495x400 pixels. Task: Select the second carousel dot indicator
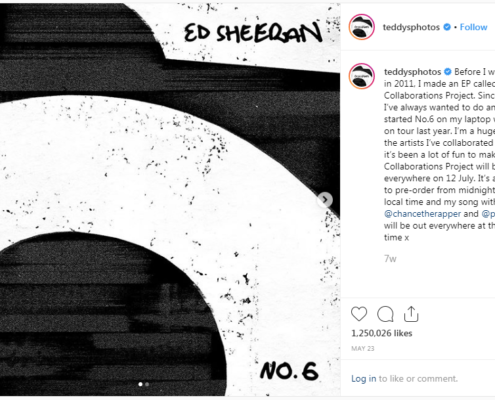click(147, 384)
